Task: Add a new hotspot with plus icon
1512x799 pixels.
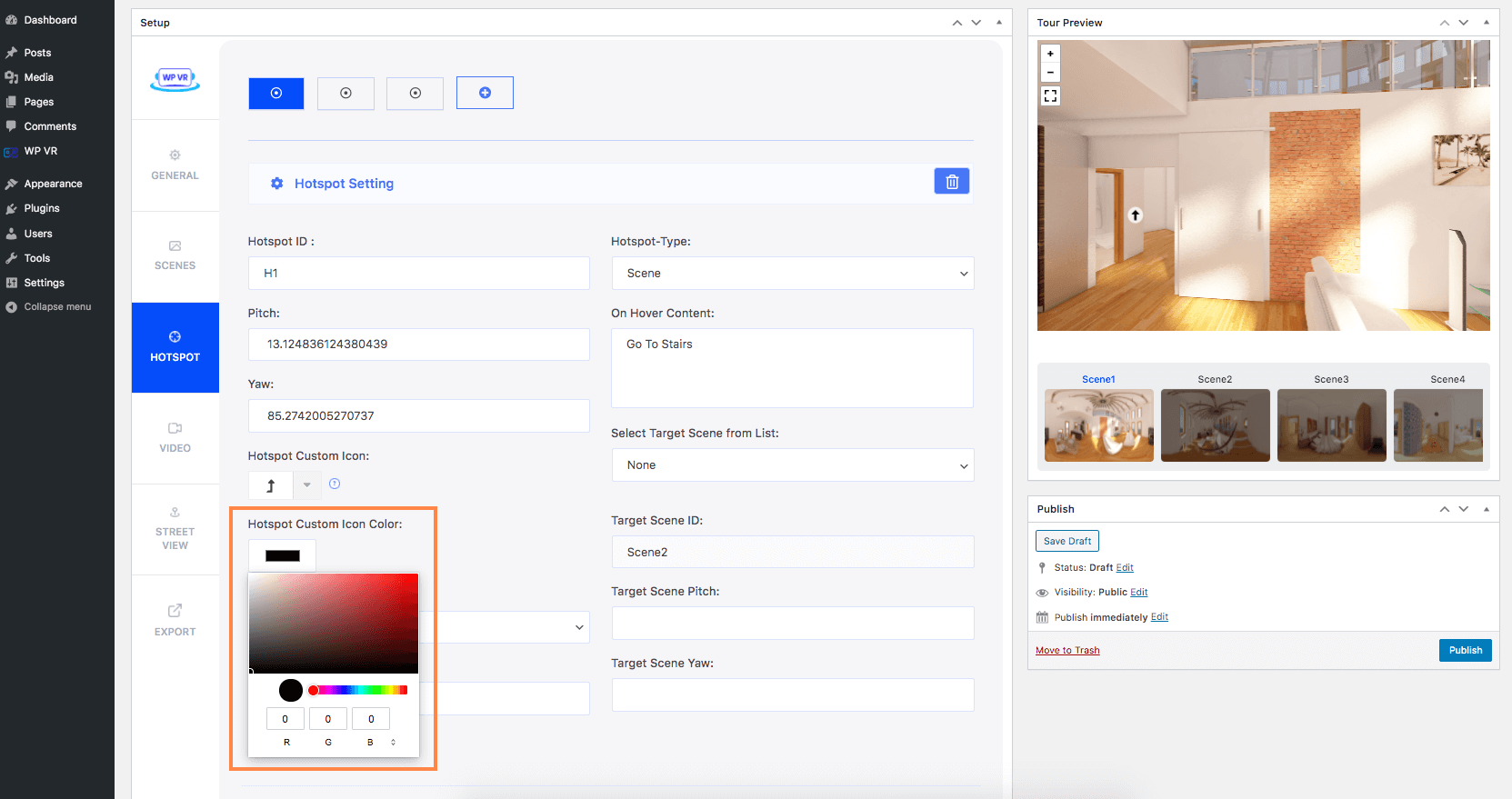Action: tap(485, 93)
